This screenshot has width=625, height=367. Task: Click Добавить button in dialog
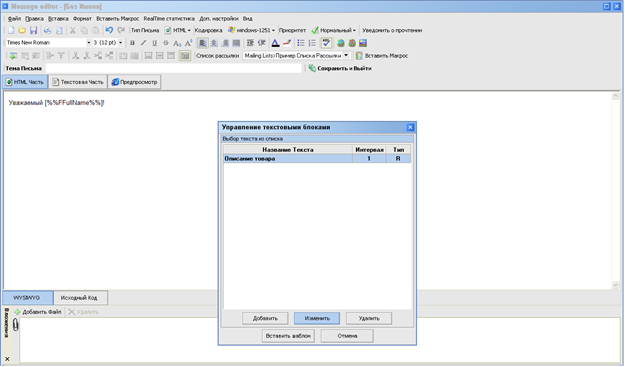pyautogui.click(x=265, y=318)
